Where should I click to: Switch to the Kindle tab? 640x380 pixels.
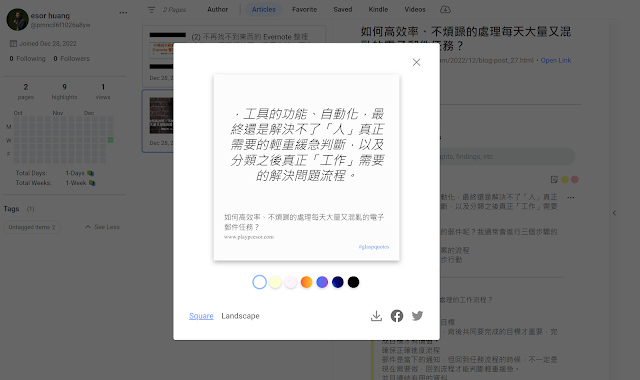(x=378, y=9)
